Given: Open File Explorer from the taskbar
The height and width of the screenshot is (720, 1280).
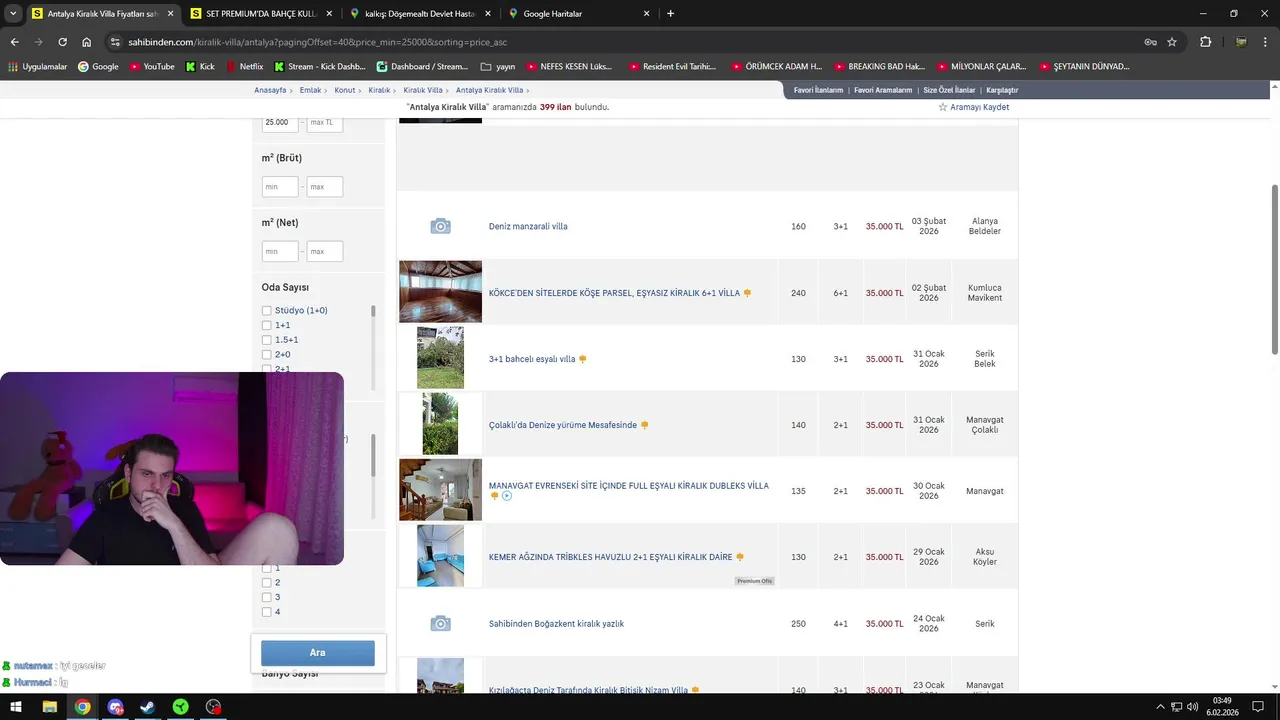Looking at the screenshot, I should (49, 707).
